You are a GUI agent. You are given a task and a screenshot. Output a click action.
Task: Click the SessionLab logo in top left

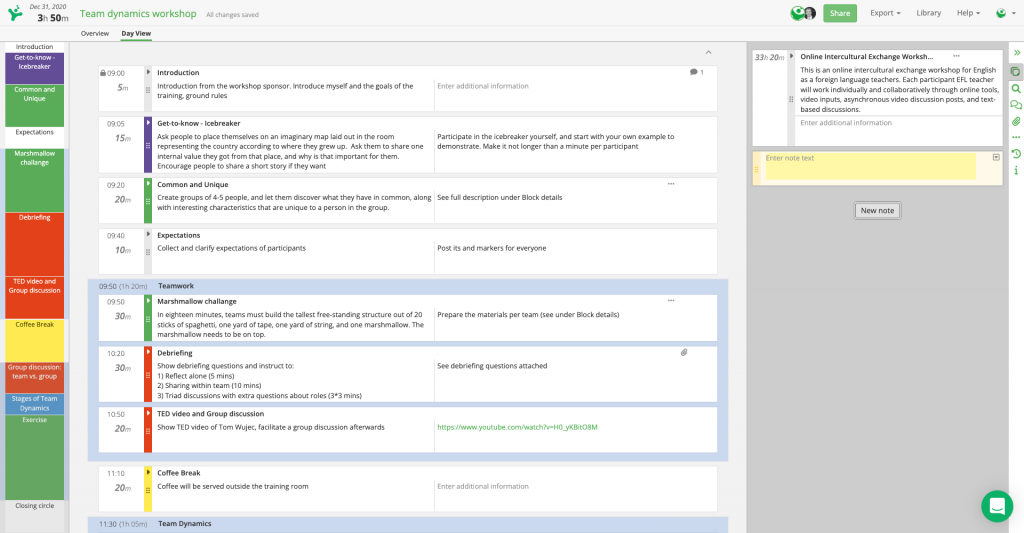tap(15, 14)
